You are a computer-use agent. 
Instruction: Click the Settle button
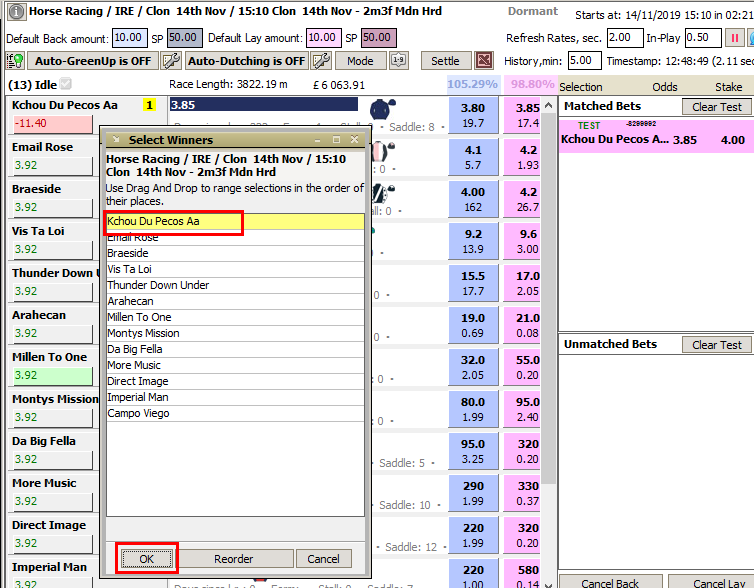point(445,61)
